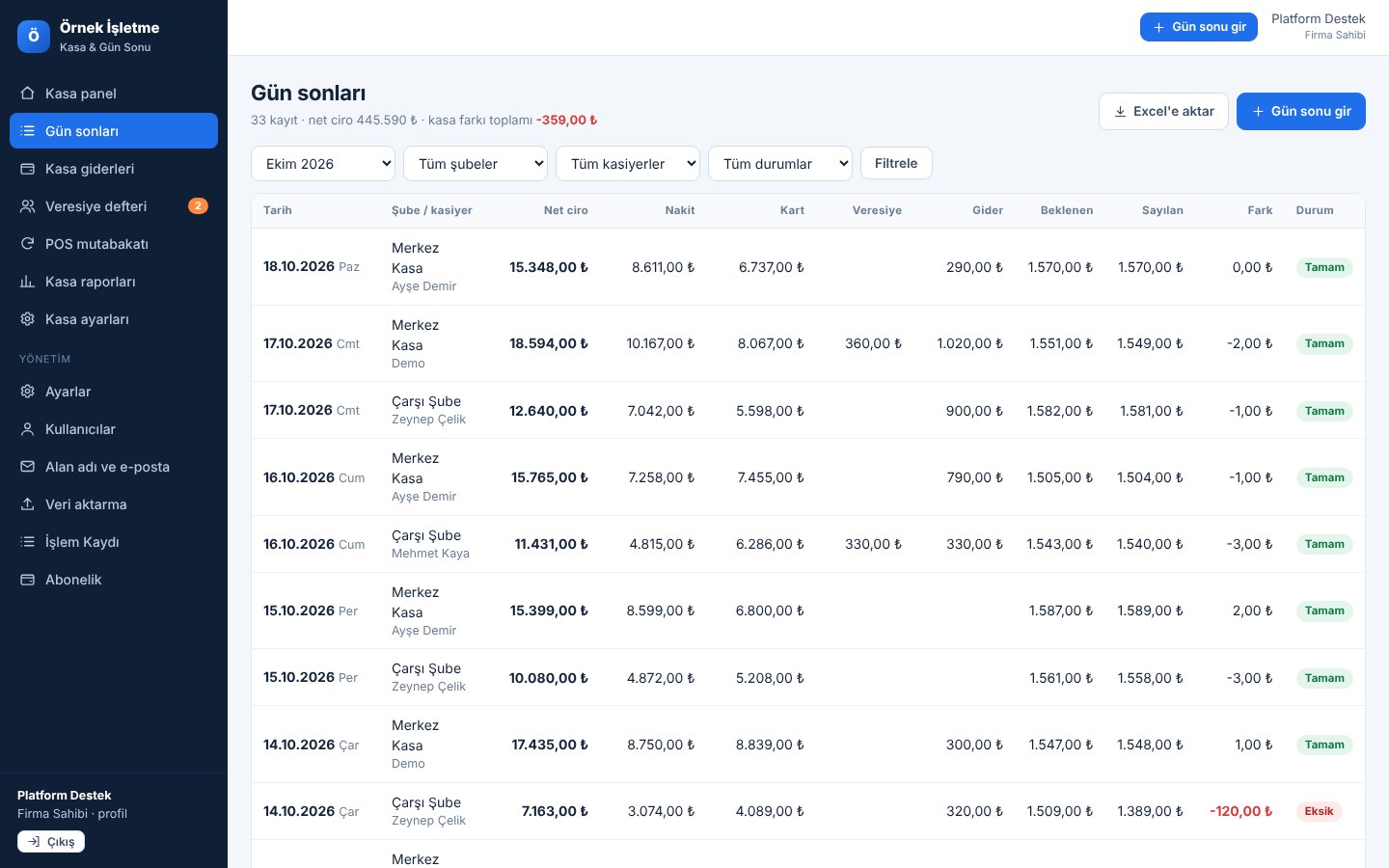The width and height of the screenshot is (1389, 868).
Task: Open the Tüm durumlar dropdown
Action: click(780, 164)
